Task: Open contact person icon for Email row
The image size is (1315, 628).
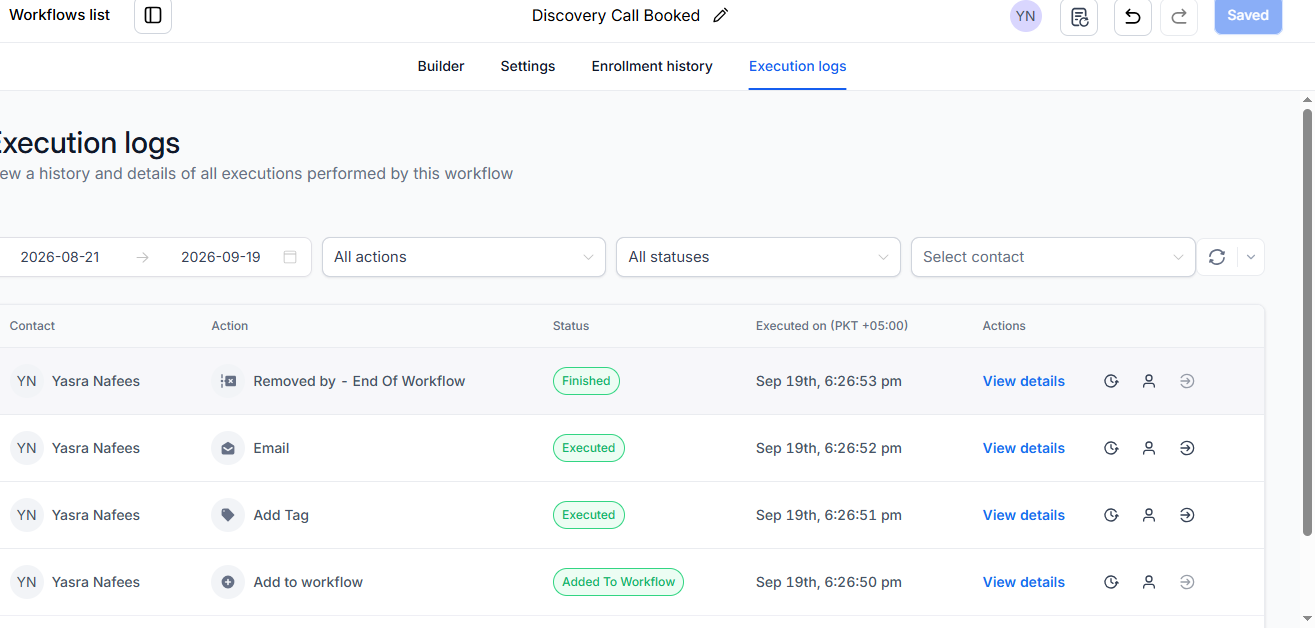Action: point(1149,448)
